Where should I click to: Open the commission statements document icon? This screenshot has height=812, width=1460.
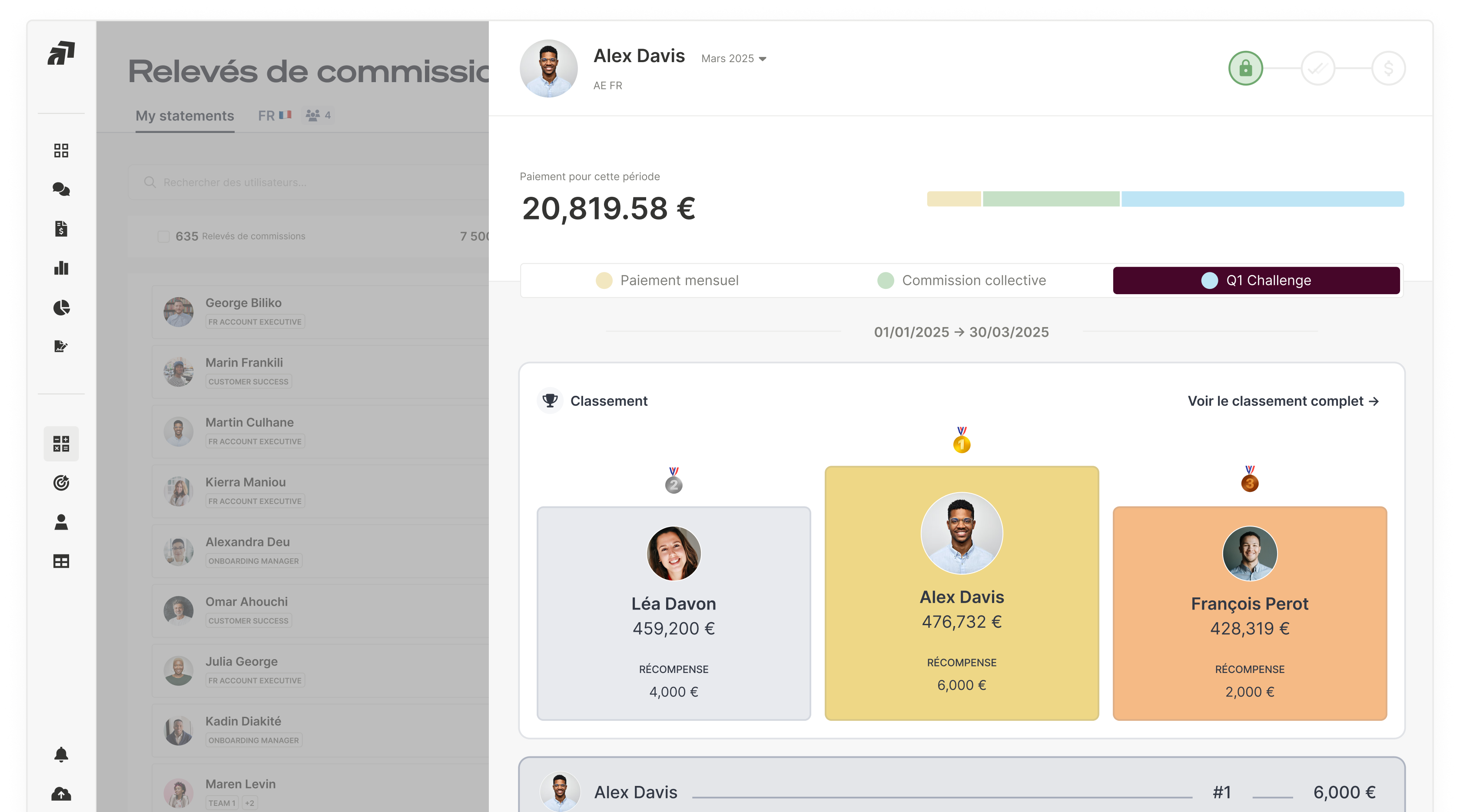pos(61,229)
